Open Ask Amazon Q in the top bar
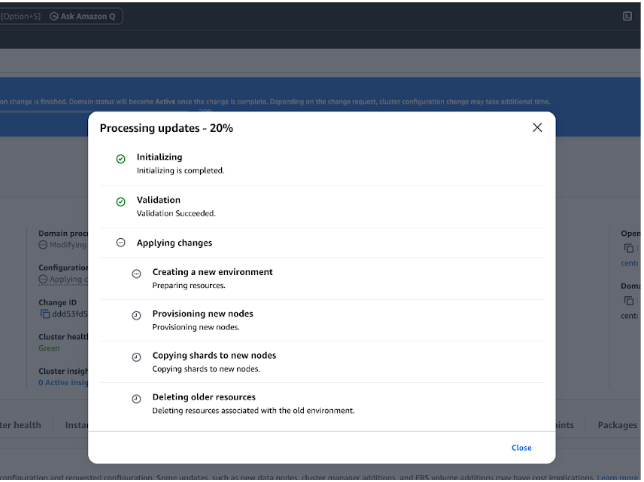 (85, 17)
